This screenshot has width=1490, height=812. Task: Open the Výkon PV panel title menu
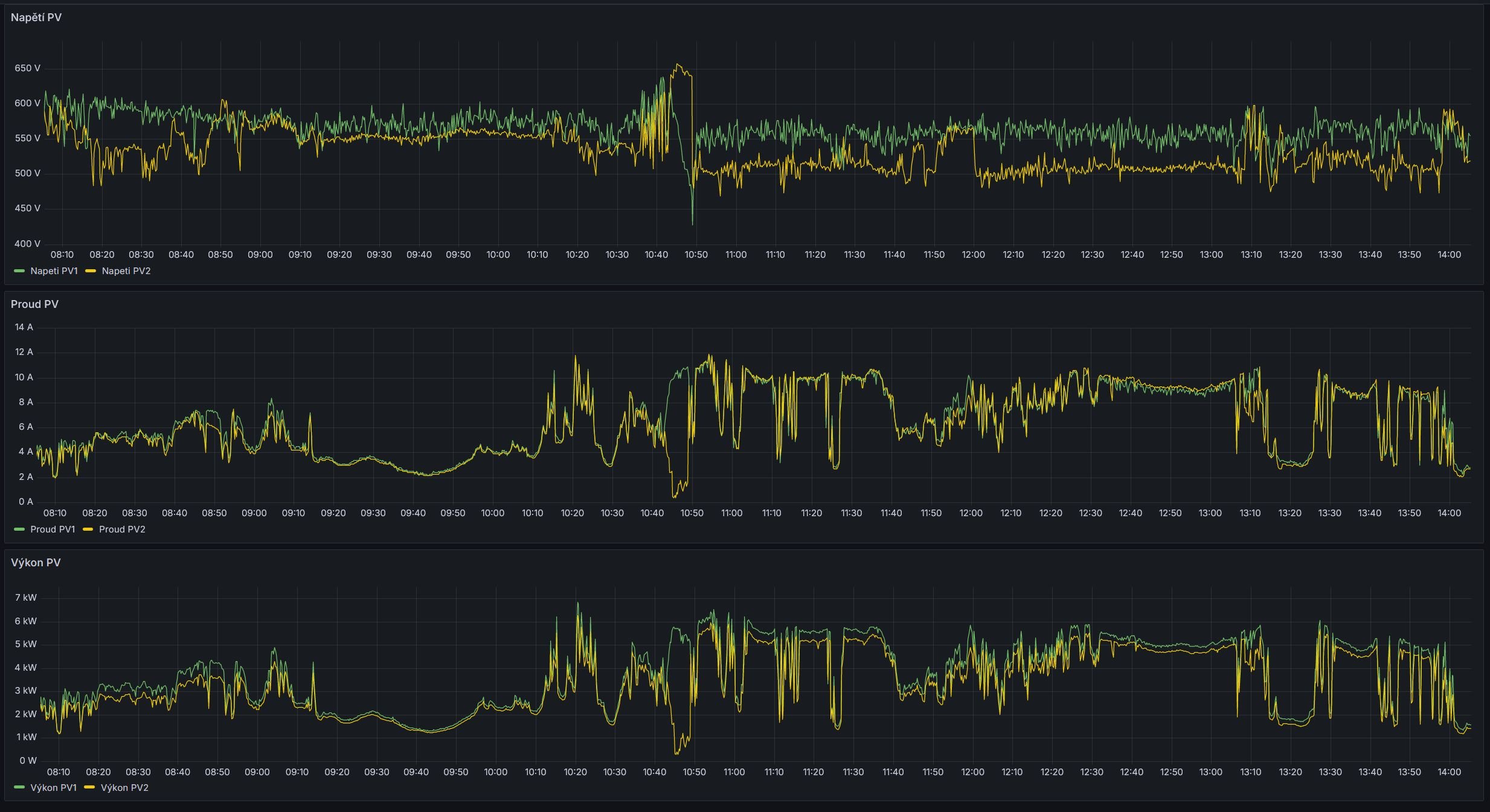click(36, 563)
